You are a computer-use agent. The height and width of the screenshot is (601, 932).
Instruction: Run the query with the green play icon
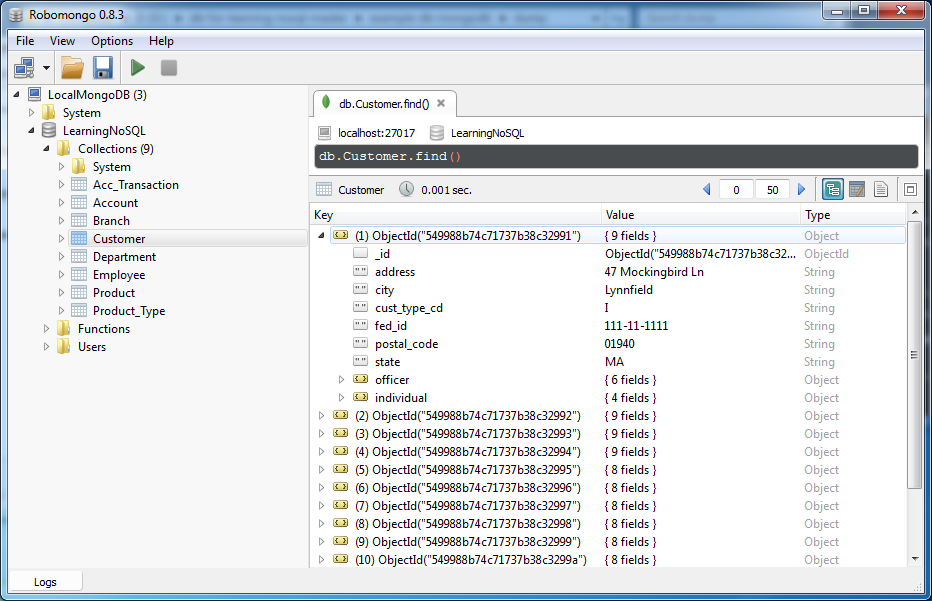pyautogui.click(x=138, y=68)
